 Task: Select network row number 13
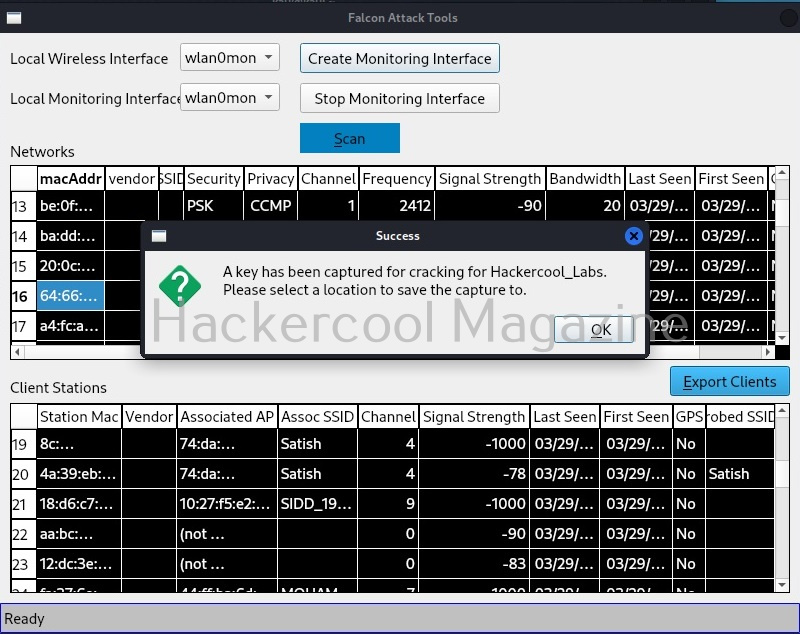click(x=23, y=206)
